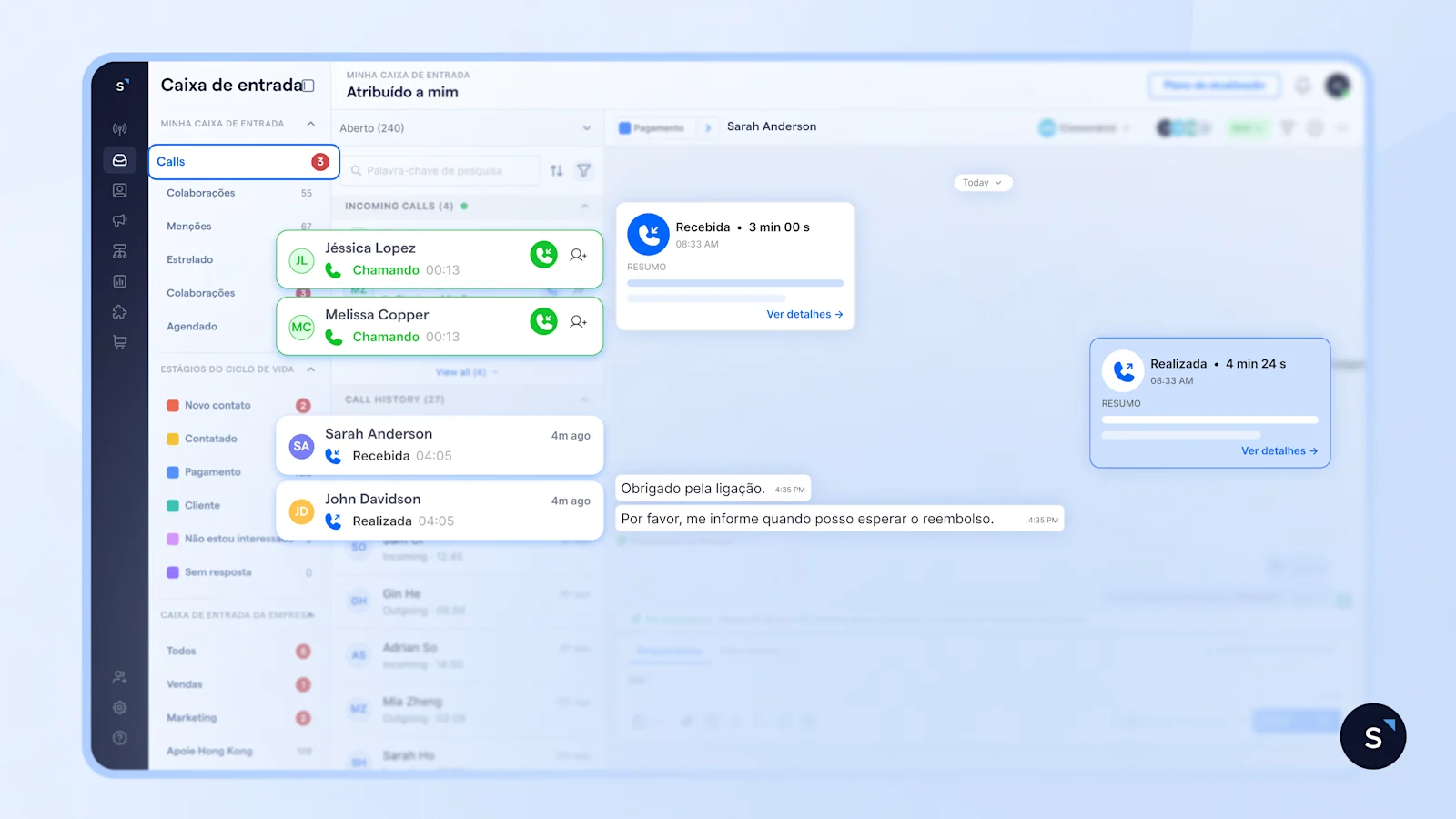Collapse the Incoming Calls (4) group

click(x=584, y=207)
